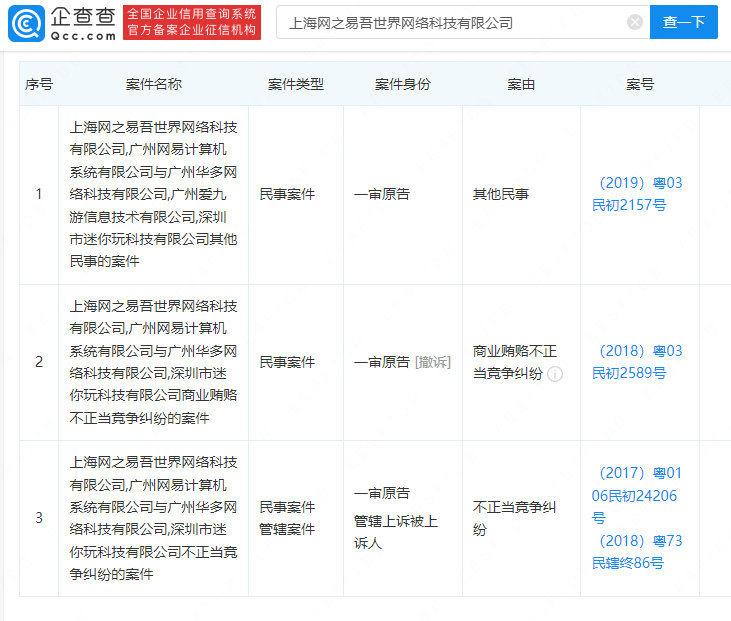
Task: Click 民事案件 in row 1
Action: 287,194
